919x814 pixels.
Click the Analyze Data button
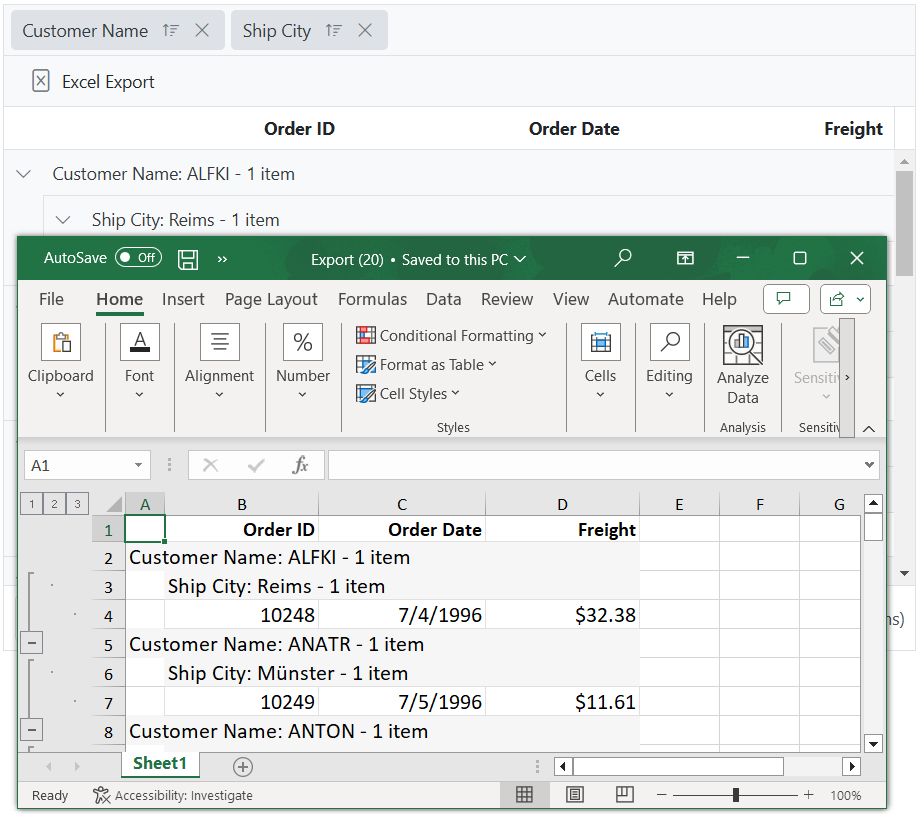743,365
